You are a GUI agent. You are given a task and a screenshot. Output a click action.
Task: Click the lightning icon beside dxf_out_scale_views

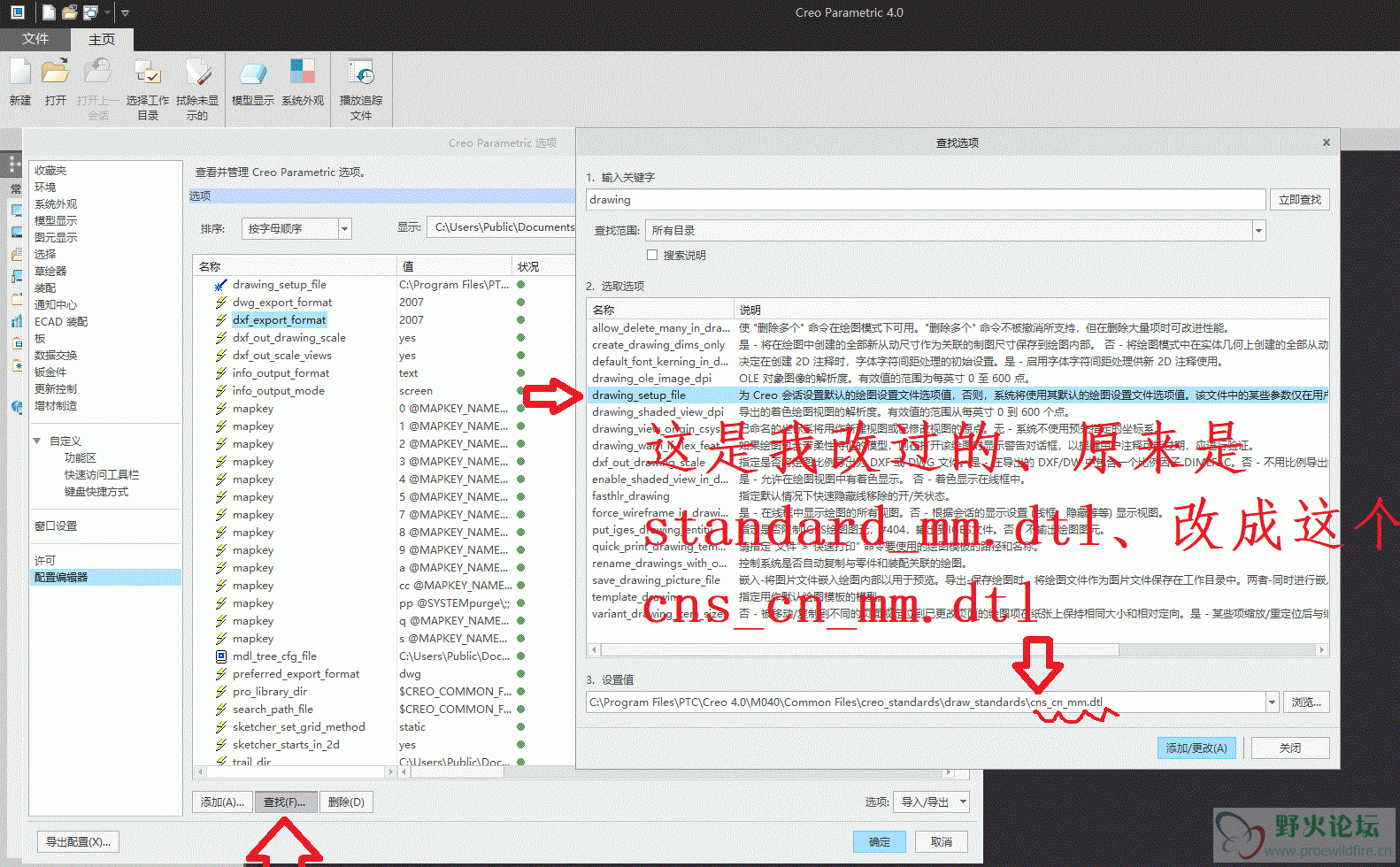tap(220, 356)
